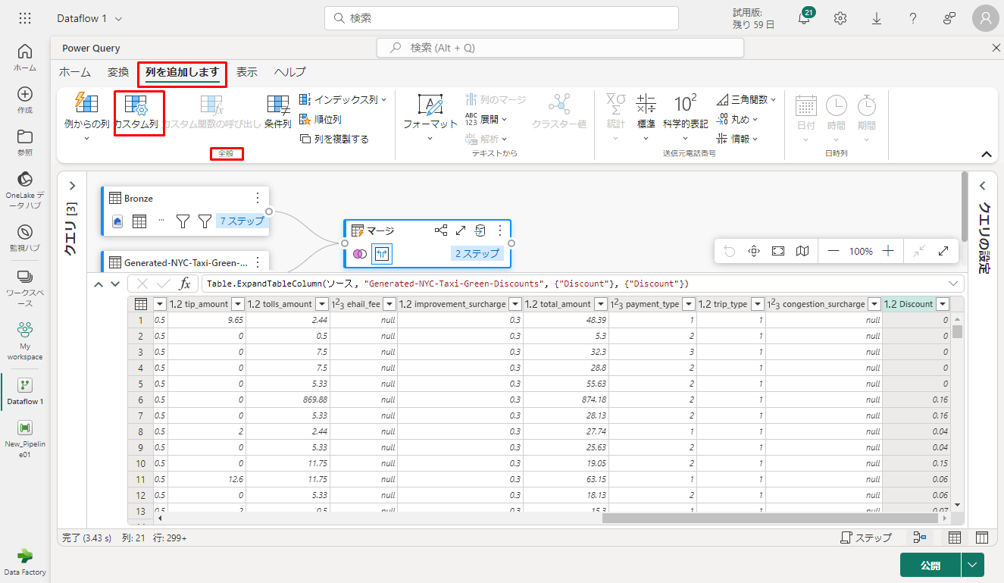Expand the クエリ (Queries) pane chevron
The image size is (1004, 583).
click(72, 186)
